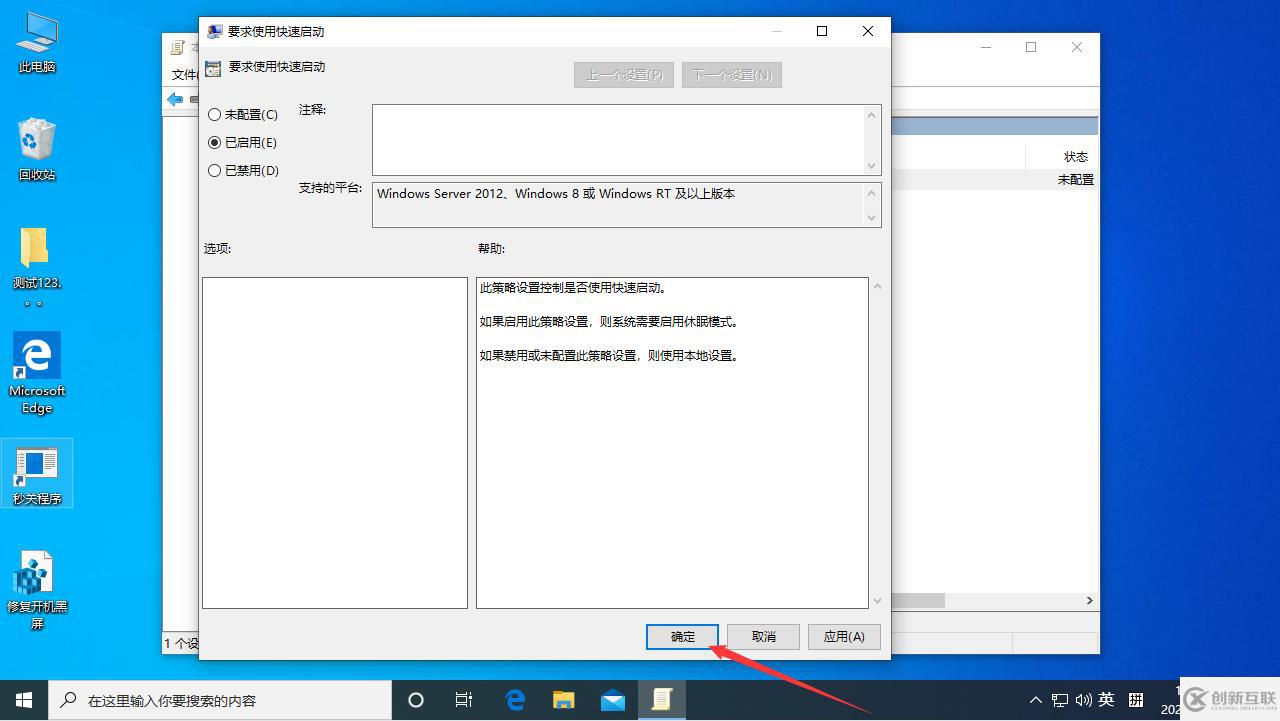Open 此电脑 desktop icon
This screenshot has width=1280, height=721.
(x=36, y=42)
